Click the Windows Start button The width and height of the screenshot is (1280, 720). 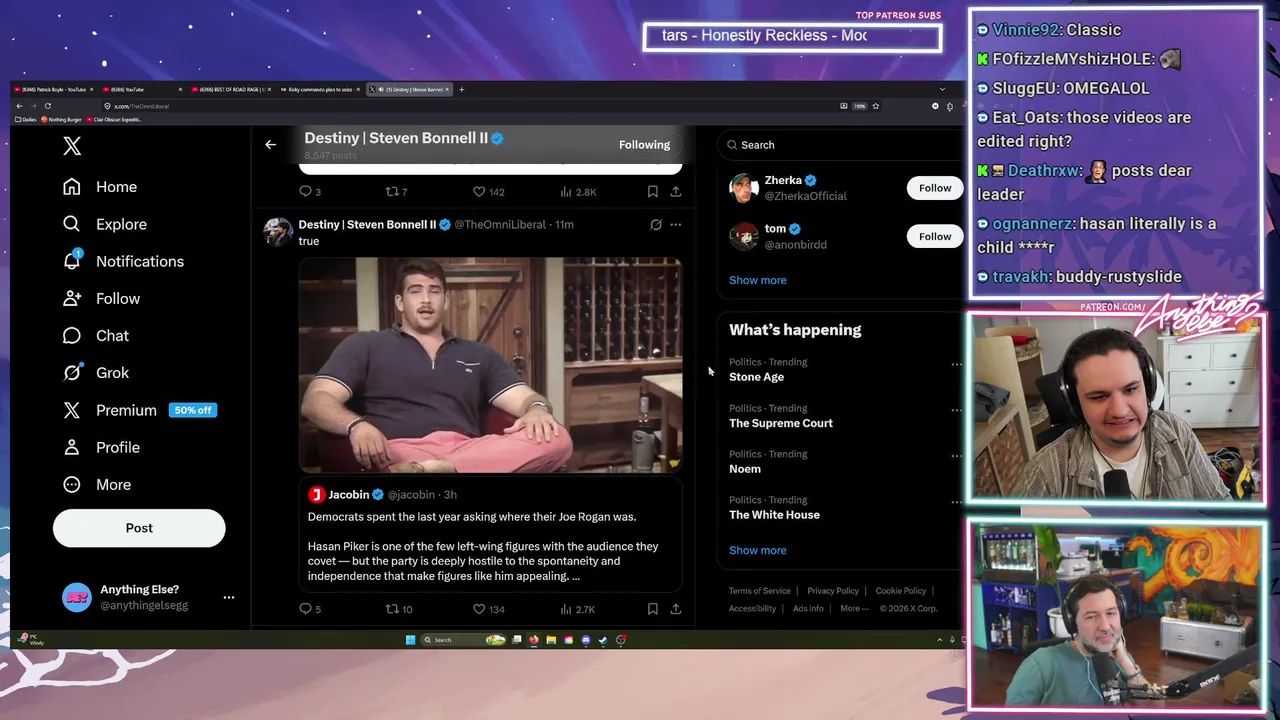click(x=410, y=640)
